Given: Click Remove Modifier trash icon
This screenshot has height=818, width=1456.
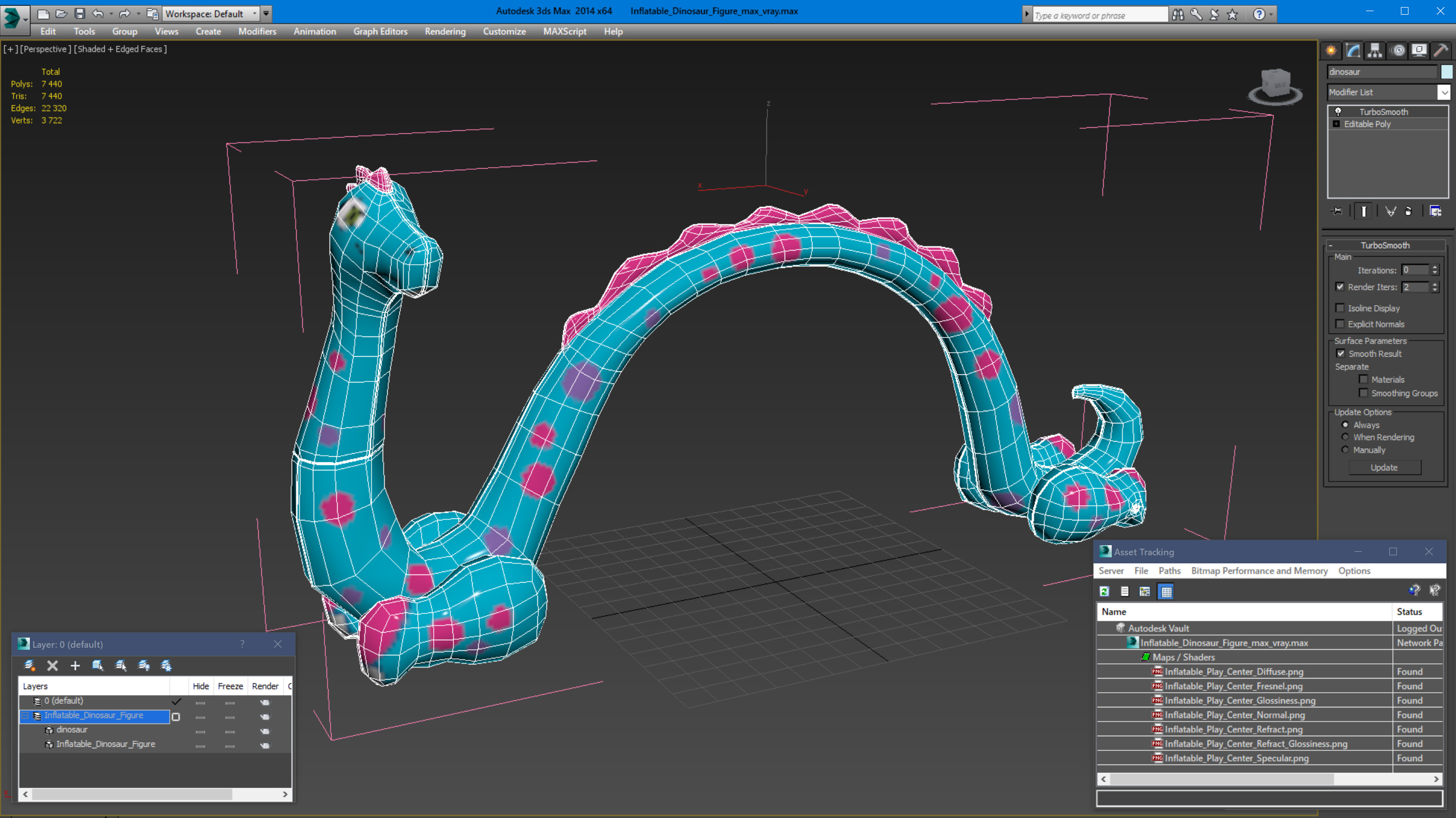Looking at the screenshot, I should click(1408, 211).
